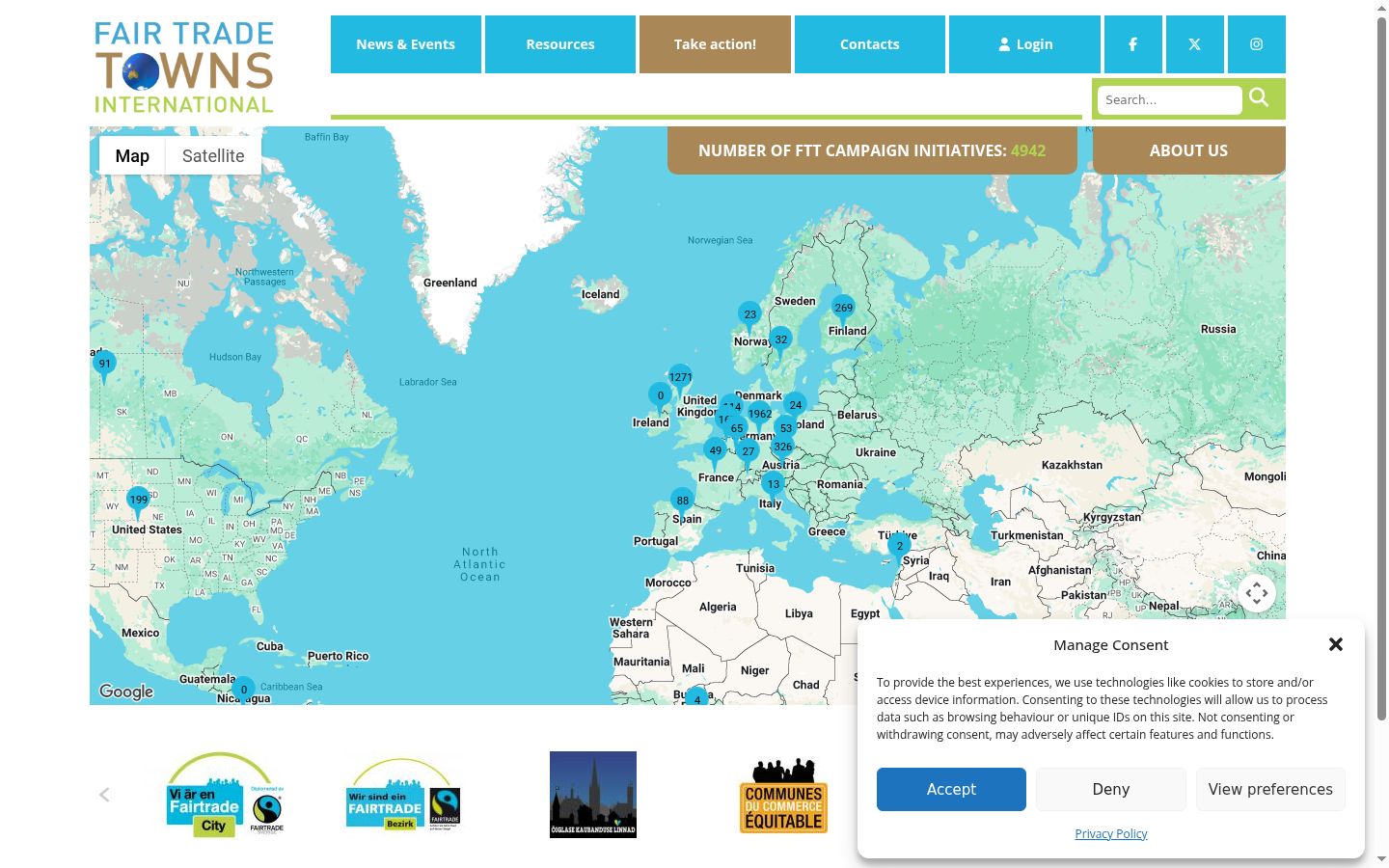Open the Take action! menu
The height and width of the screenshot is (868, 1389).
715,44
